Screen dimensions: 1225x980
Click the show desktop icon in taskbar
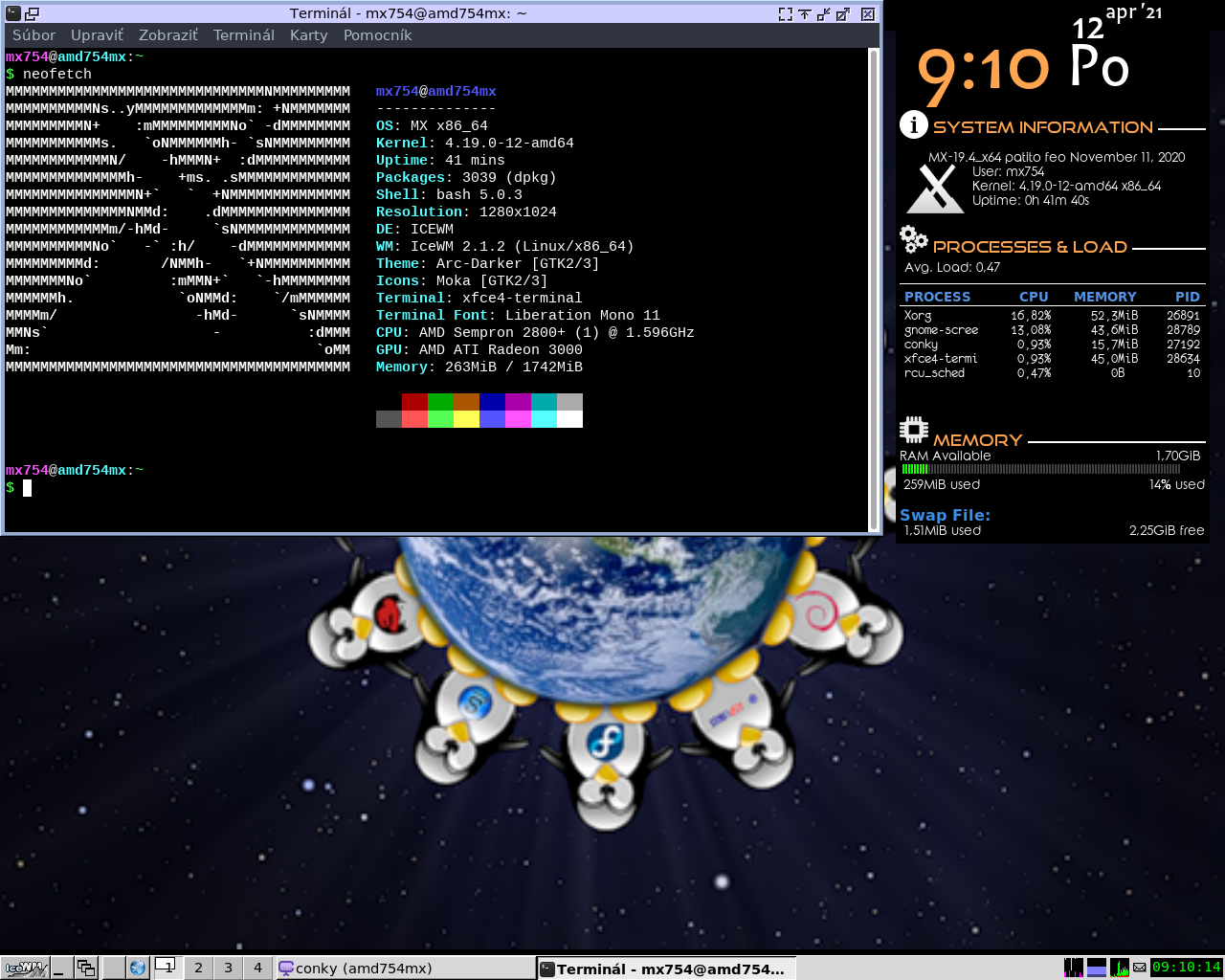coord(62,968)
